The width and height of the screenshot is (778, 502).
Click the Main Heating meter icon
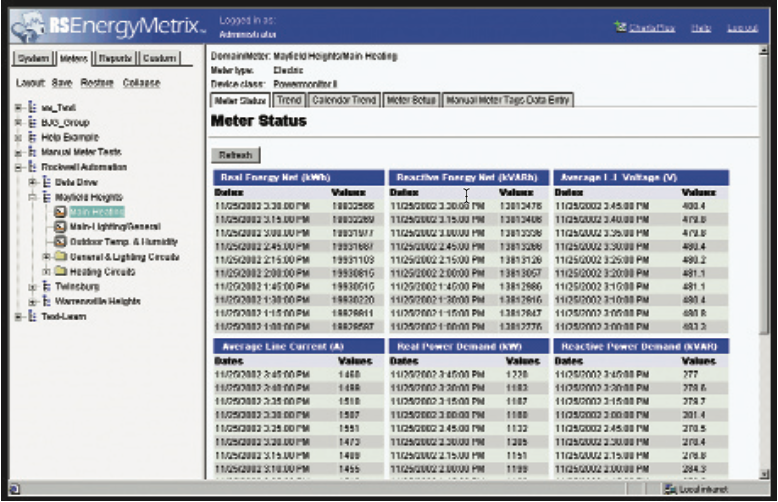(x=60, y=212)
